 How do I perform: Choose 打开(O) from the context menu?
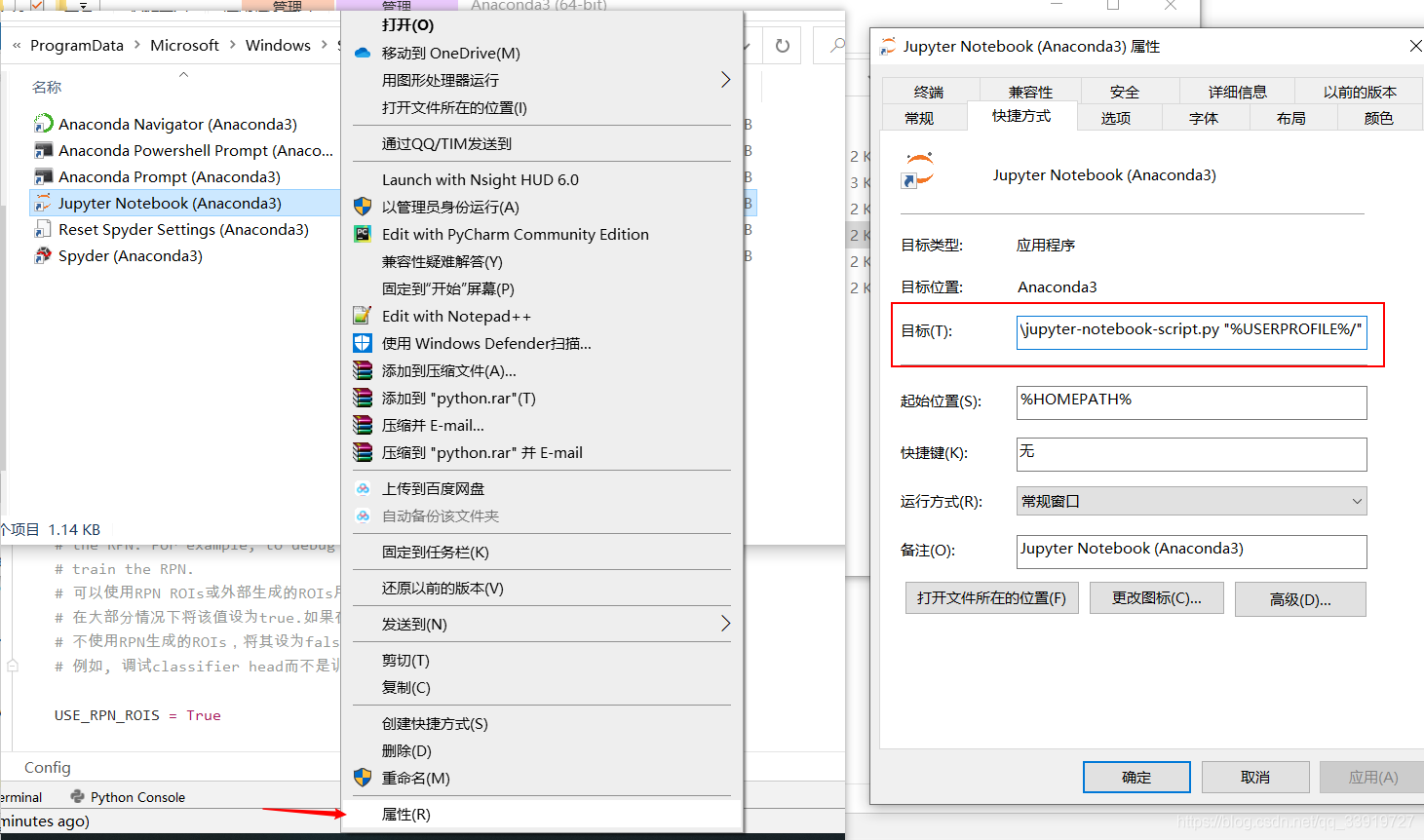click(x=542, y=25)
